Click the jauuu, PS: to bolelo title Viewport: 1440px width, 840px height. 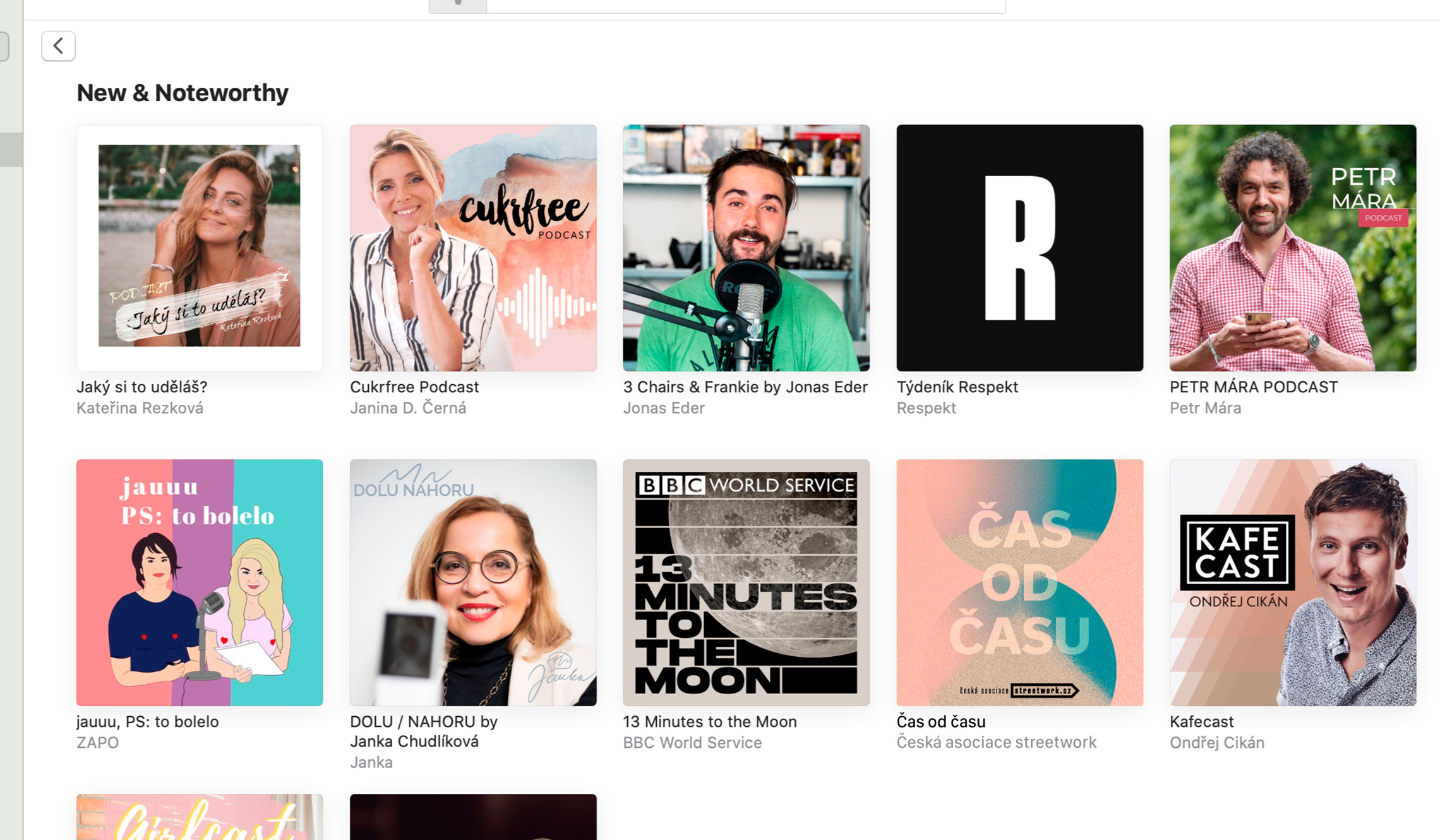coord(148,721)
